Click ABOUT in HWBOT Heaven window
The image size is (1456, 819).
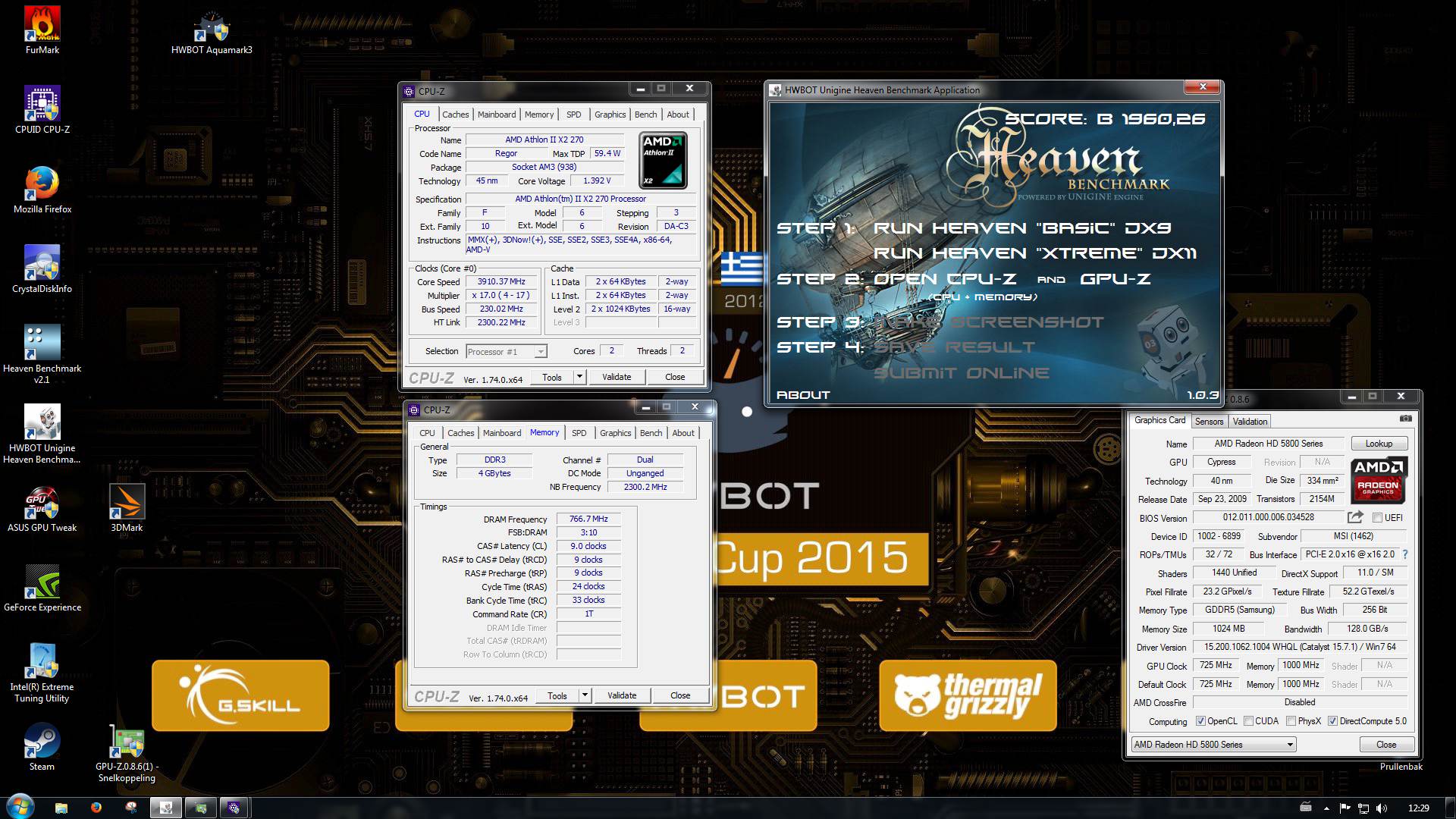(803, 395)
